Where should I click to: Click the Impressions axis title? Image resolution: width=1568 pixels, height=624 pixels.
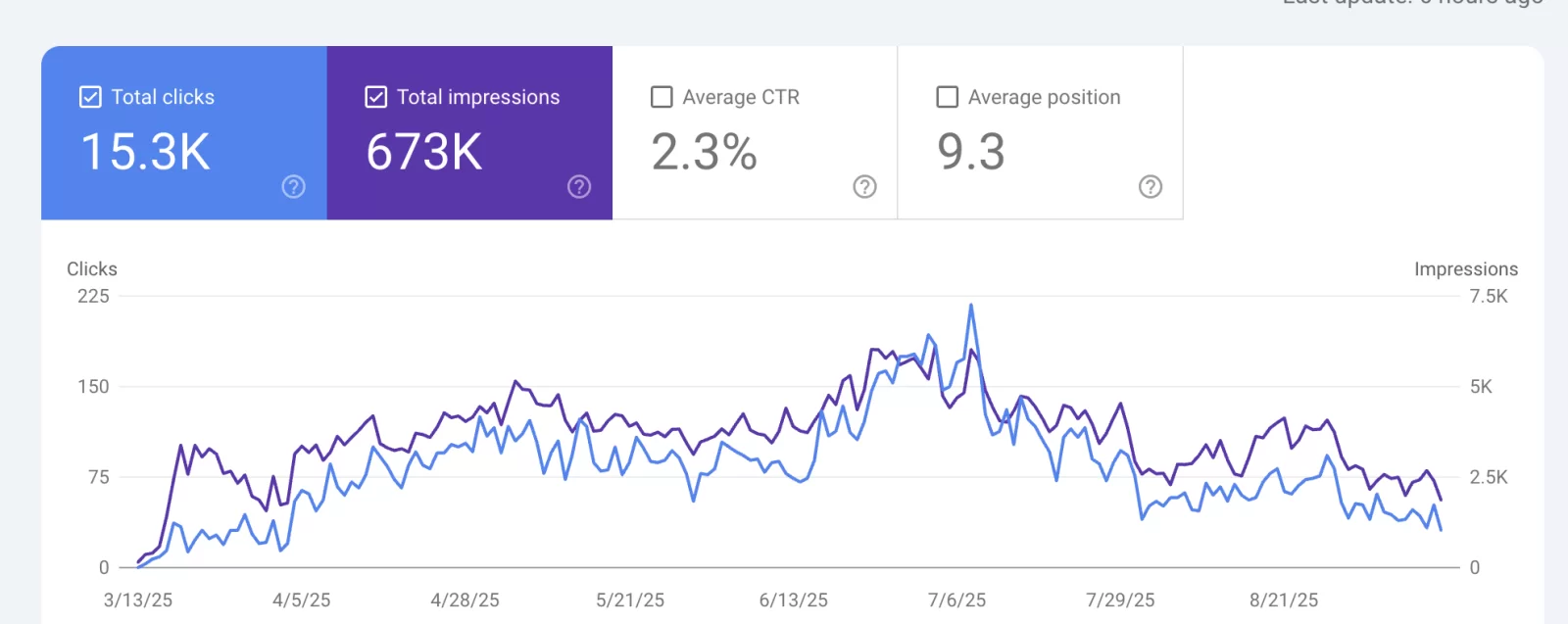pos(1466,268)
